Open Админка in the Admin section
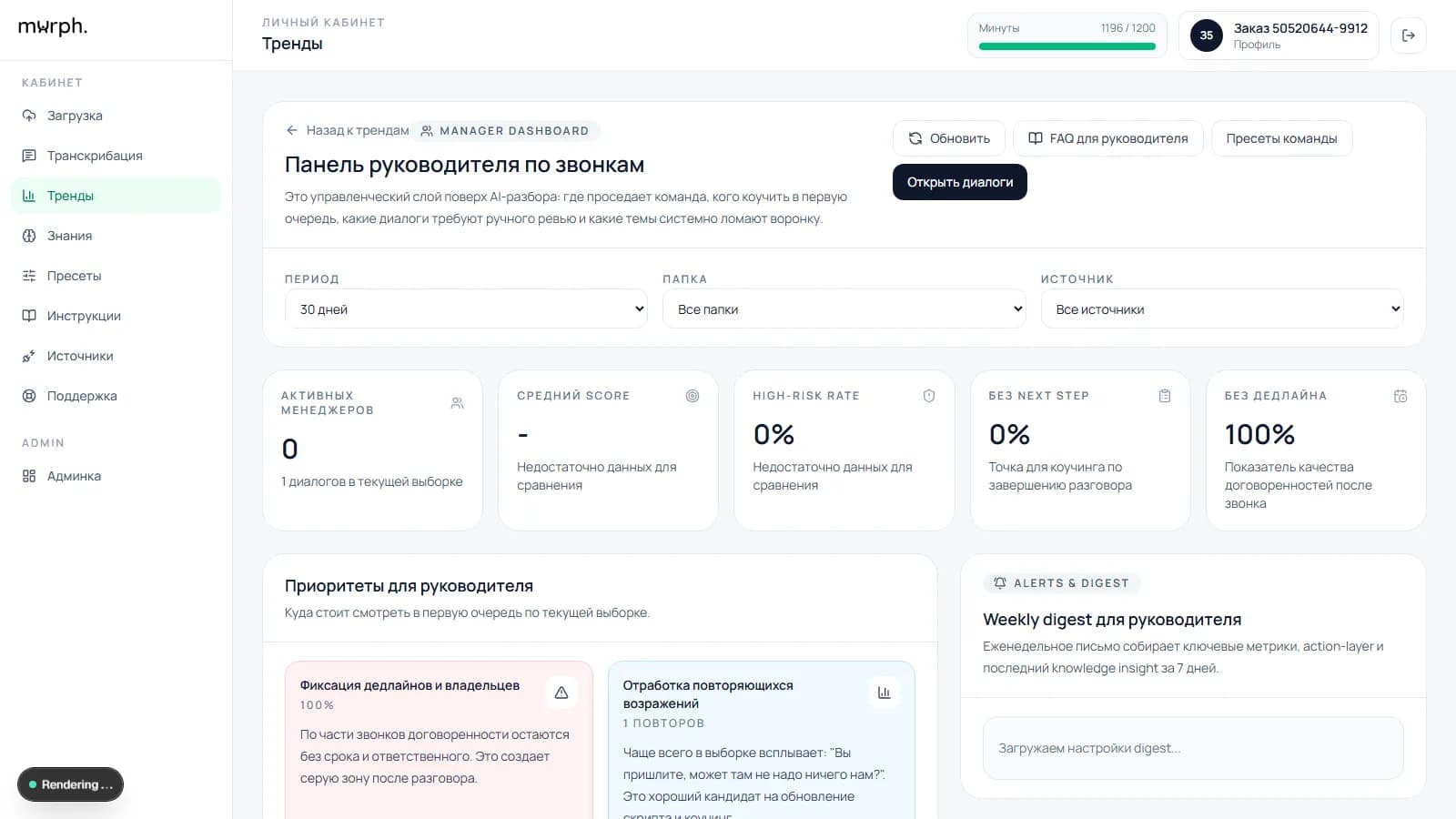 [74, 476]
